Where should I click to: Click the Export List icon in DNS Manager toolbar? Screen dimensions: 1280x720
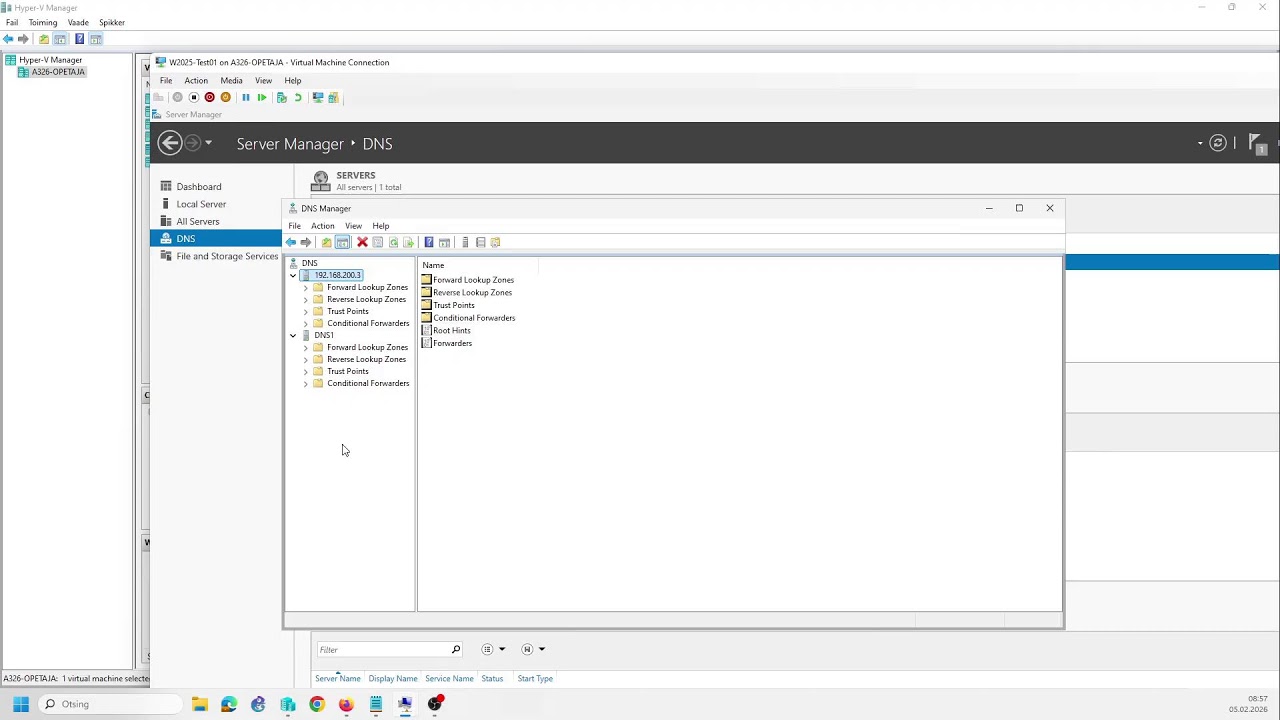pyautogui.click(x=408, y=242)
